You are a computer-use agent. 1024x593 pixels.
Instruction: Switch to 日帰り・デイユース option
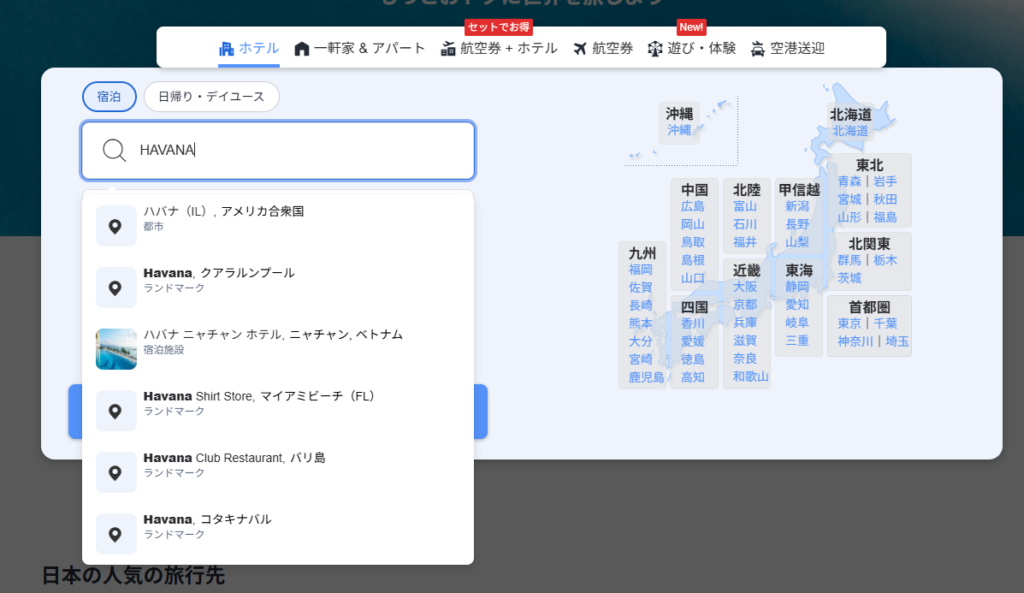[211, 97]
